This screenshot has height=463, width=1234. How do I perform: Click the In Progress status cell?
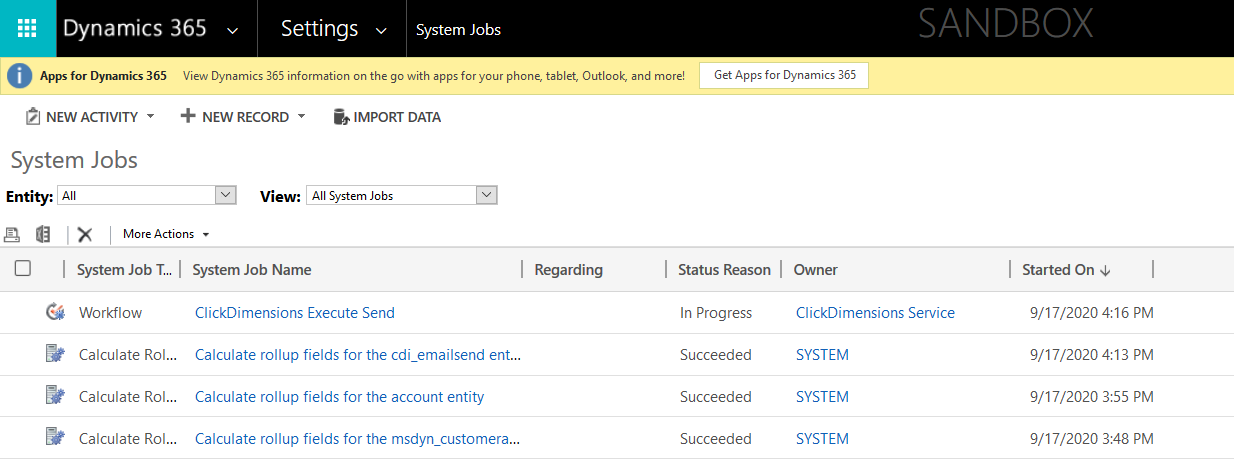coord(716,313)
